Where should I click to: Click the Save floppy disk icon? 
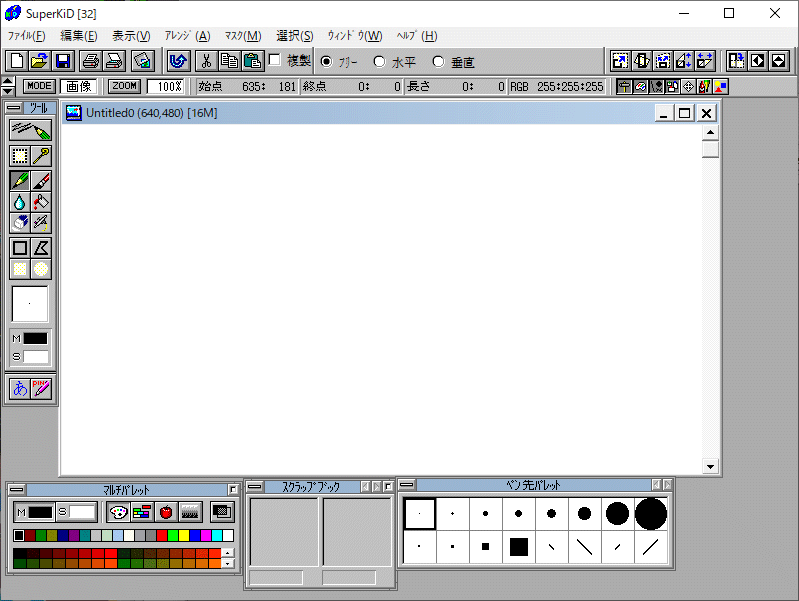click(x=62, y=61)
